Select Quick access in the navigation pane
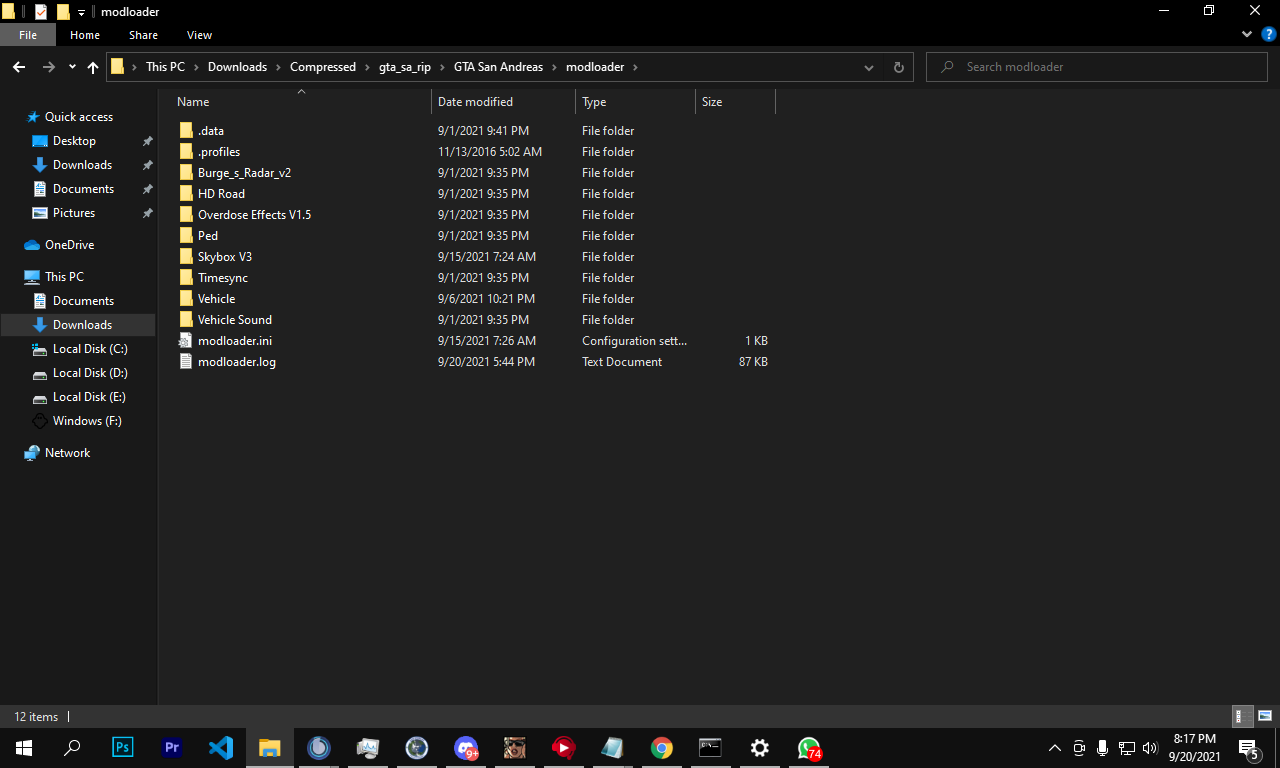This screenshot has width=1280, height=768. pos(78,117)
